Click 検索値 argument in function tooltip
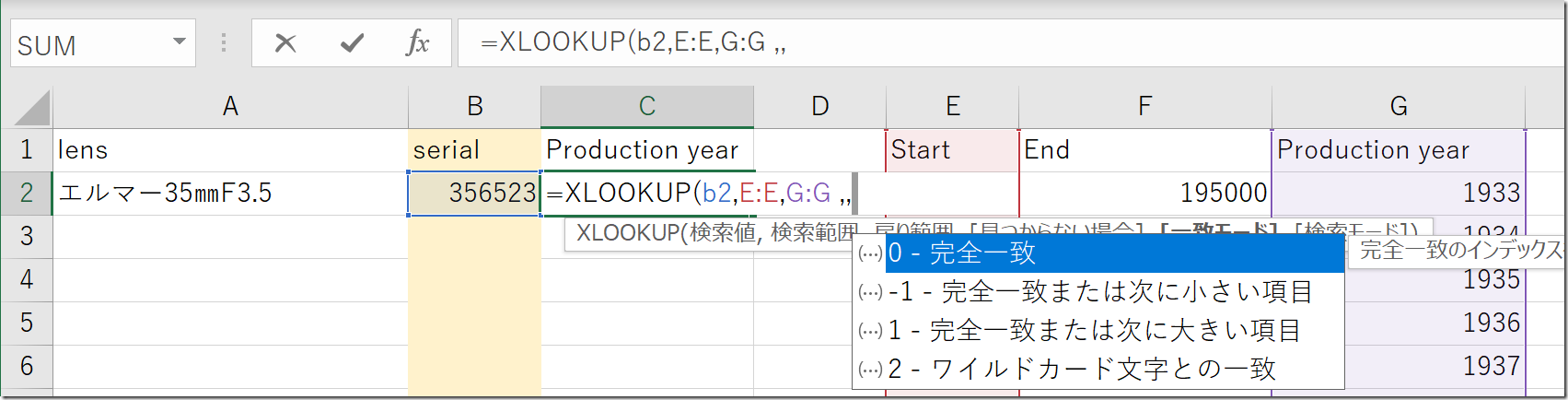Screen dimensions: 1568x400 724,233
